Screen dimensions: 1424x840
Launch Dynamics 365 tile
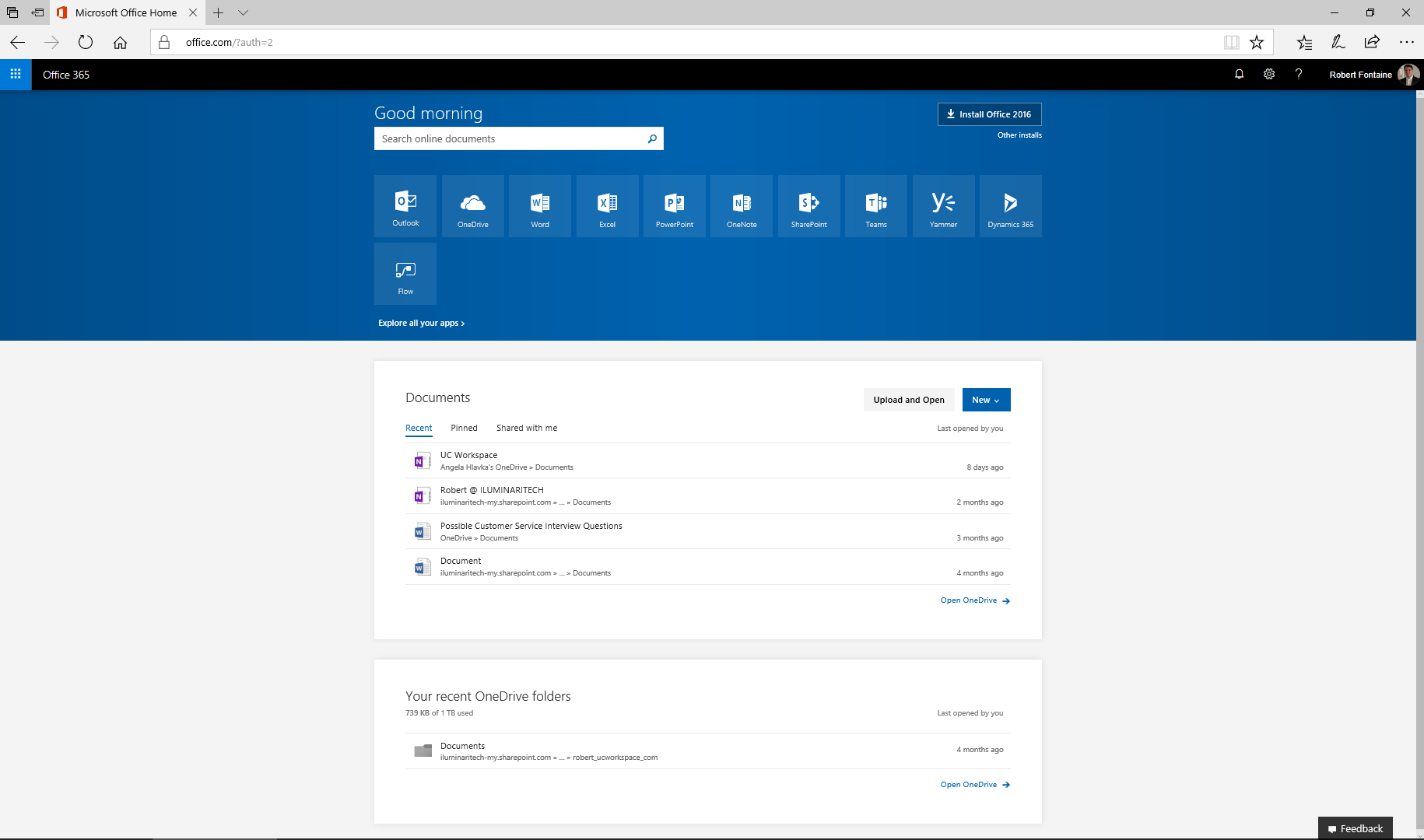pos(1011,206)
